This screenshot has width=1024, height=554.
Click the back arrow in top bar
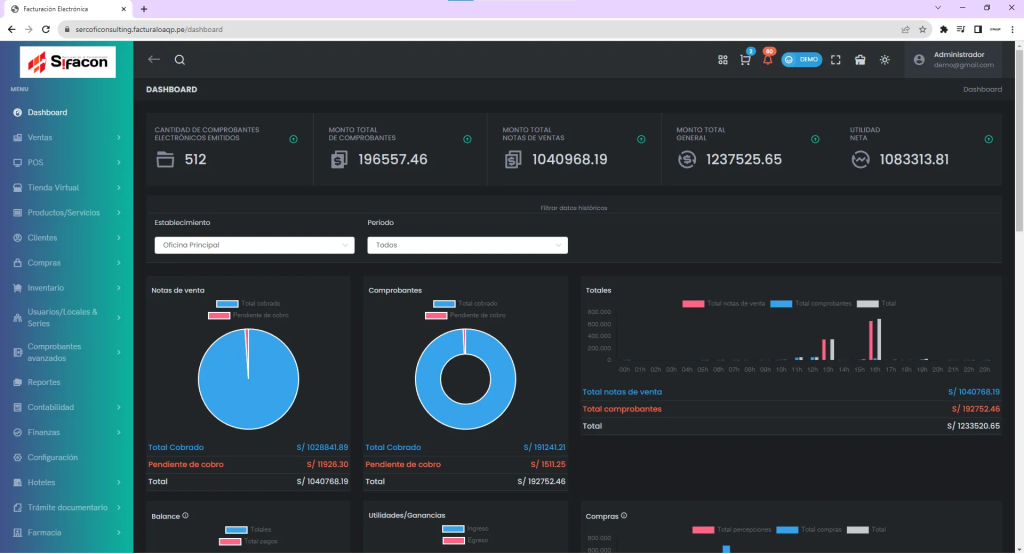[x=154, y=60]
